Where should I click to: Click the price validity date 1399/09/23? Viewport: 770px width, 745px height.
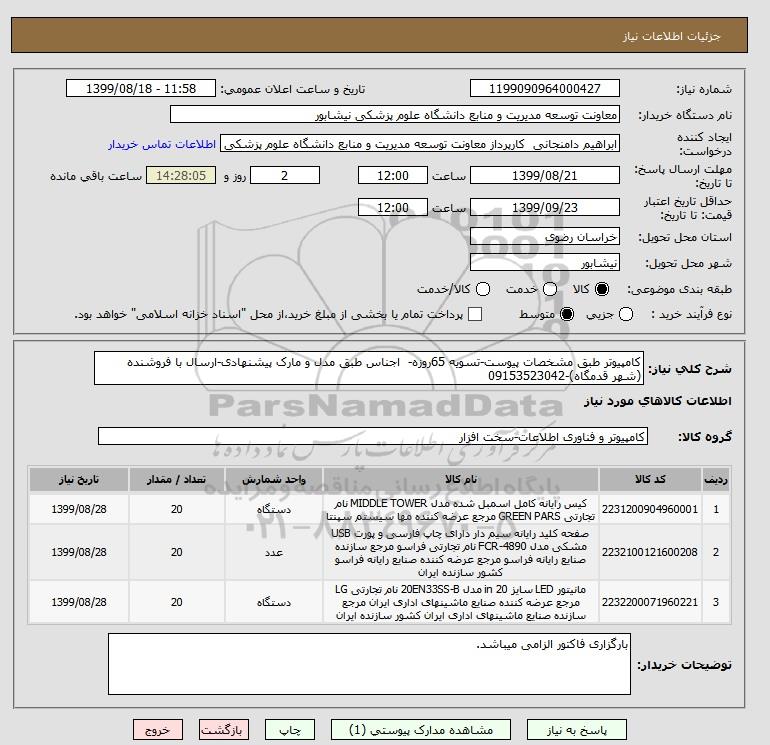point(545,207)
